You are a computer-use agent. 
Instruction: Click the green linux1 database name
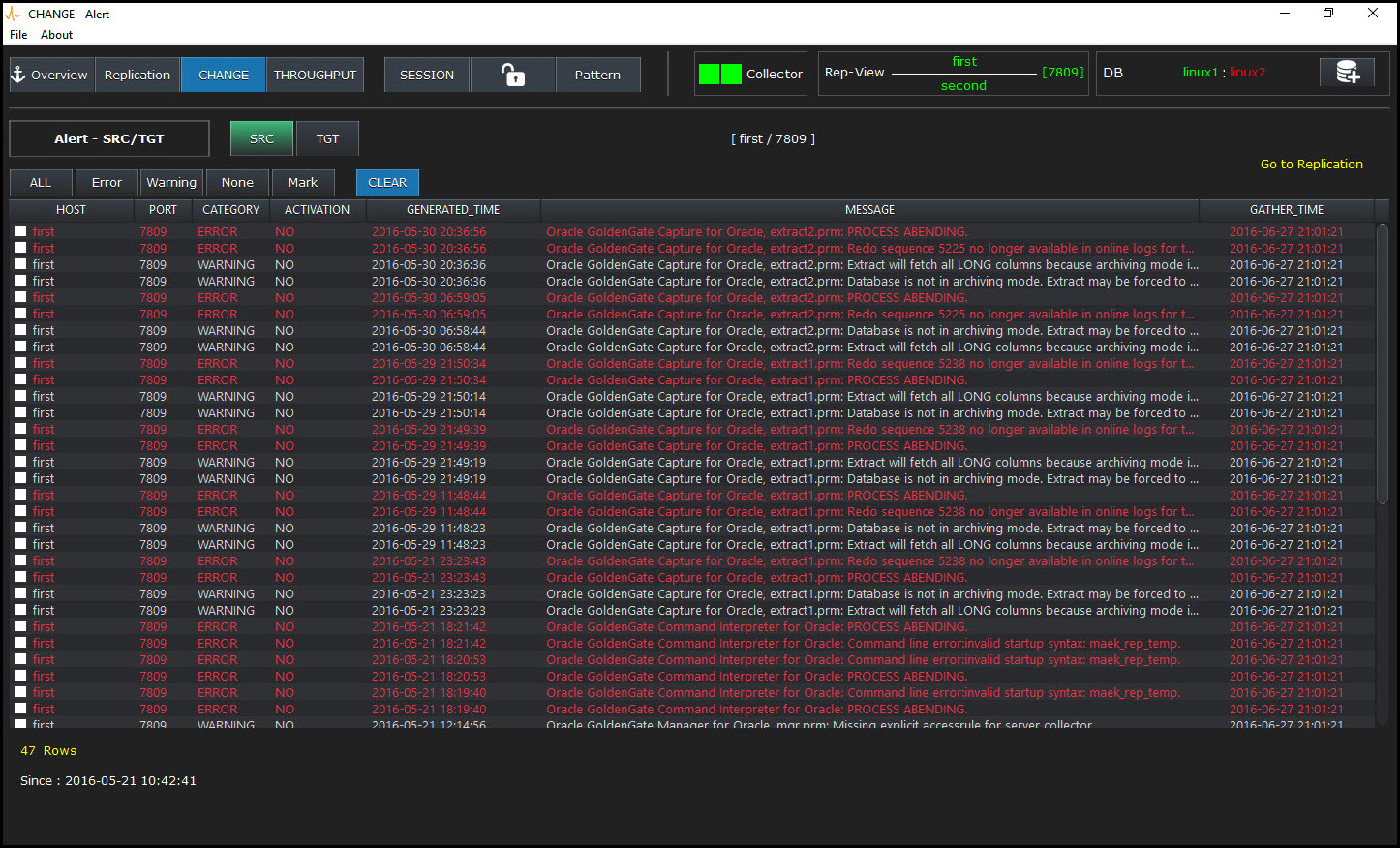pos(1201,73)
